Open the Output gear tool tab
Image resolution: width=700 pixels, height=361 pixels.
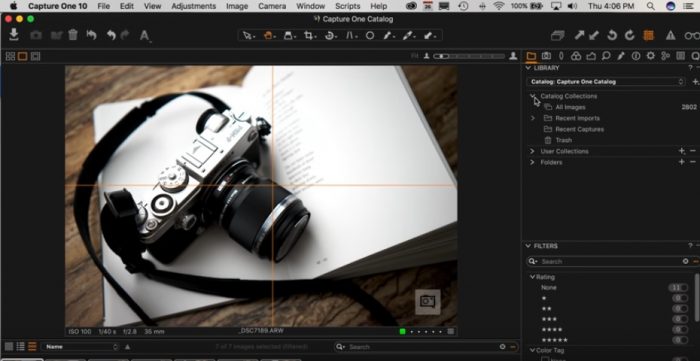pyautogui.click(x=650, y=56)
